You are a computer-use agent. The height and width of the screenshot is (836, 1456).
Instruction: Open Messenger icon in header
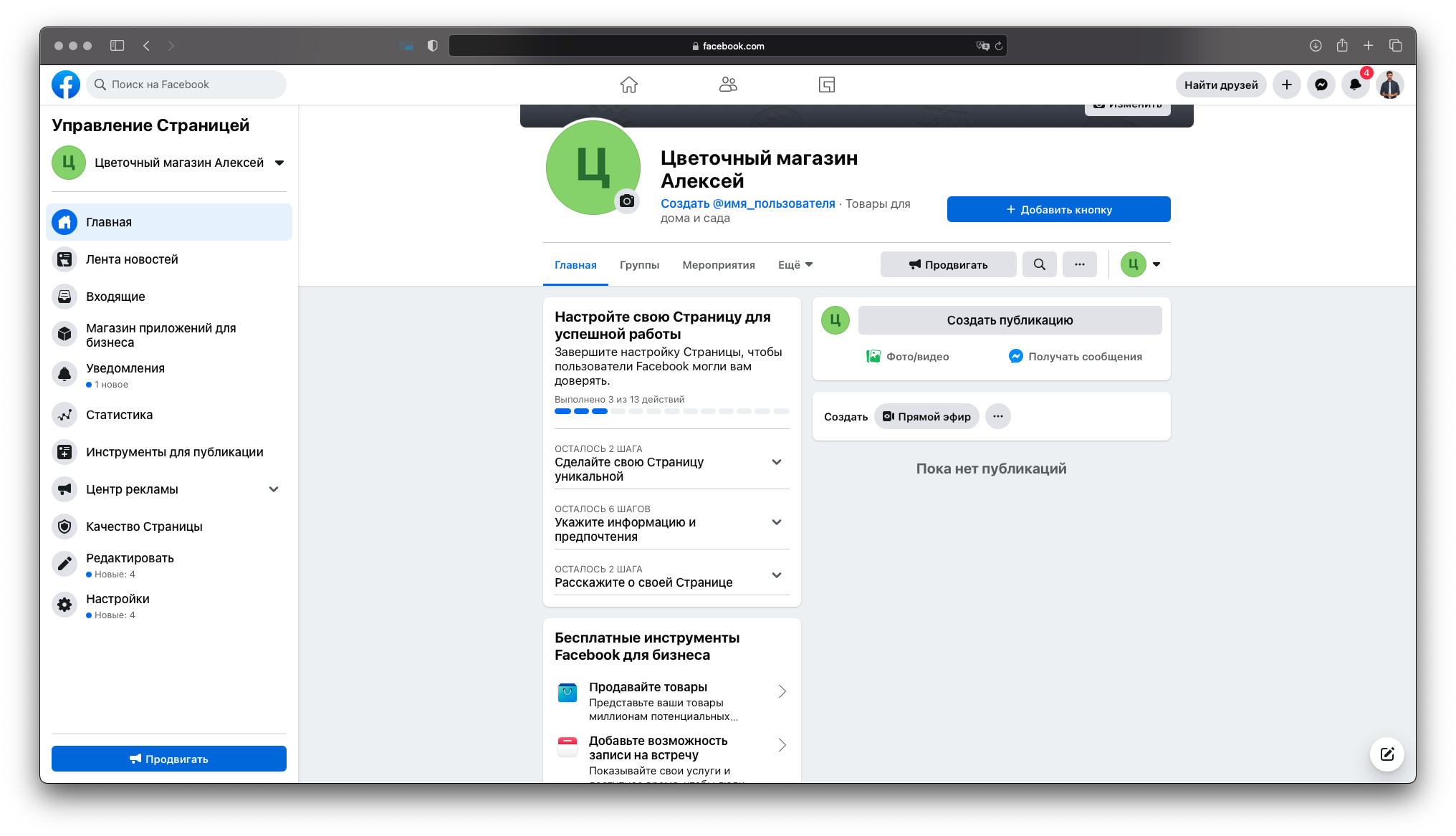(1321, 85)
